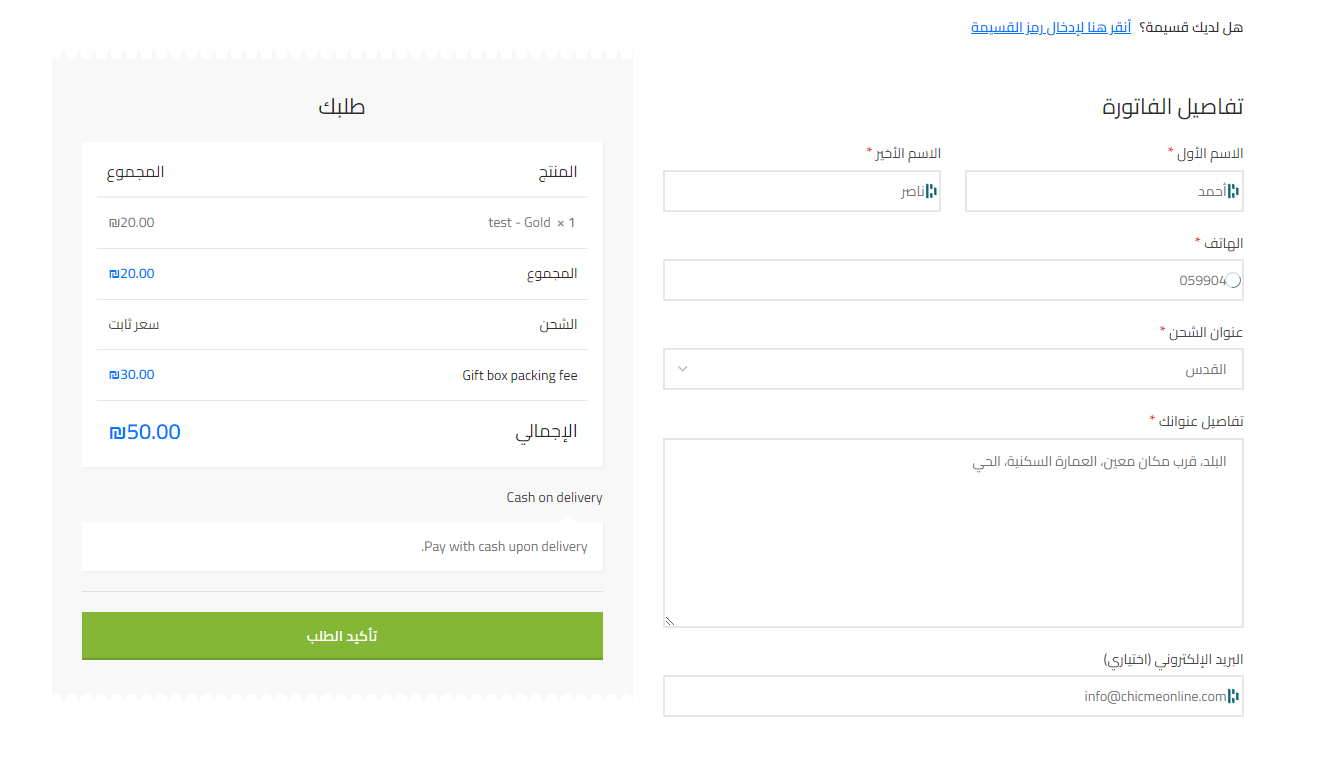Click loading spinner icon in phone field
The width and height of the screenshot is (1331, 757).
point(1233,281)
